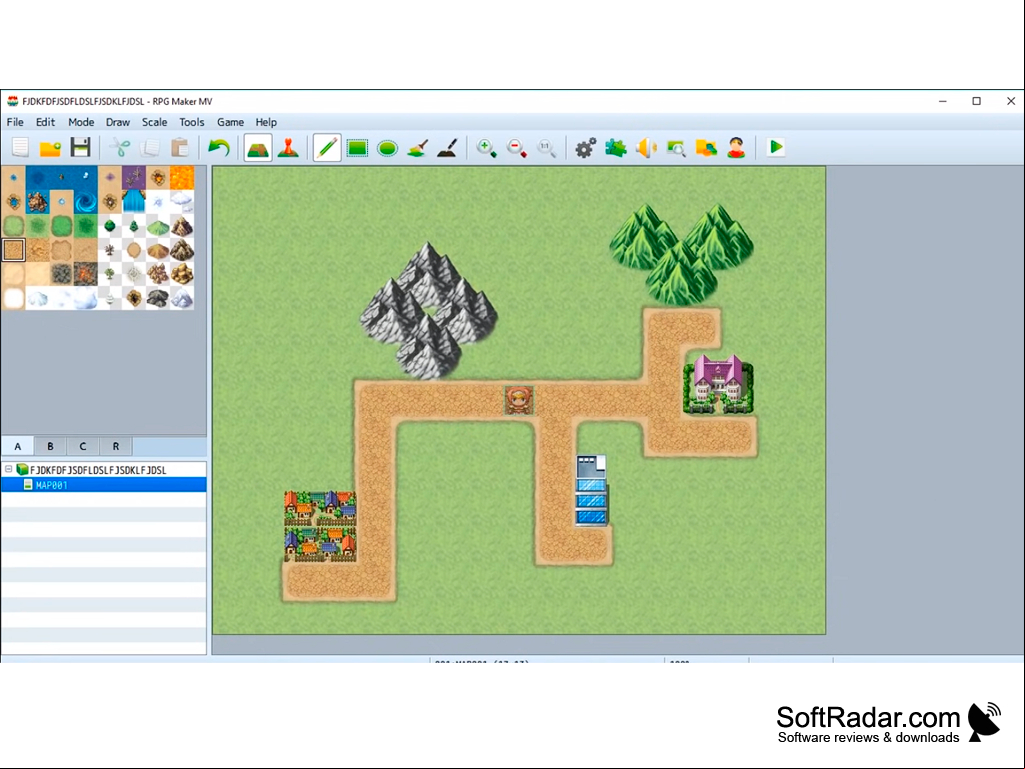Click the gray mountain cluster on the map
The height and width of the screenshot is (769, 1025).
tap(429, 311)
